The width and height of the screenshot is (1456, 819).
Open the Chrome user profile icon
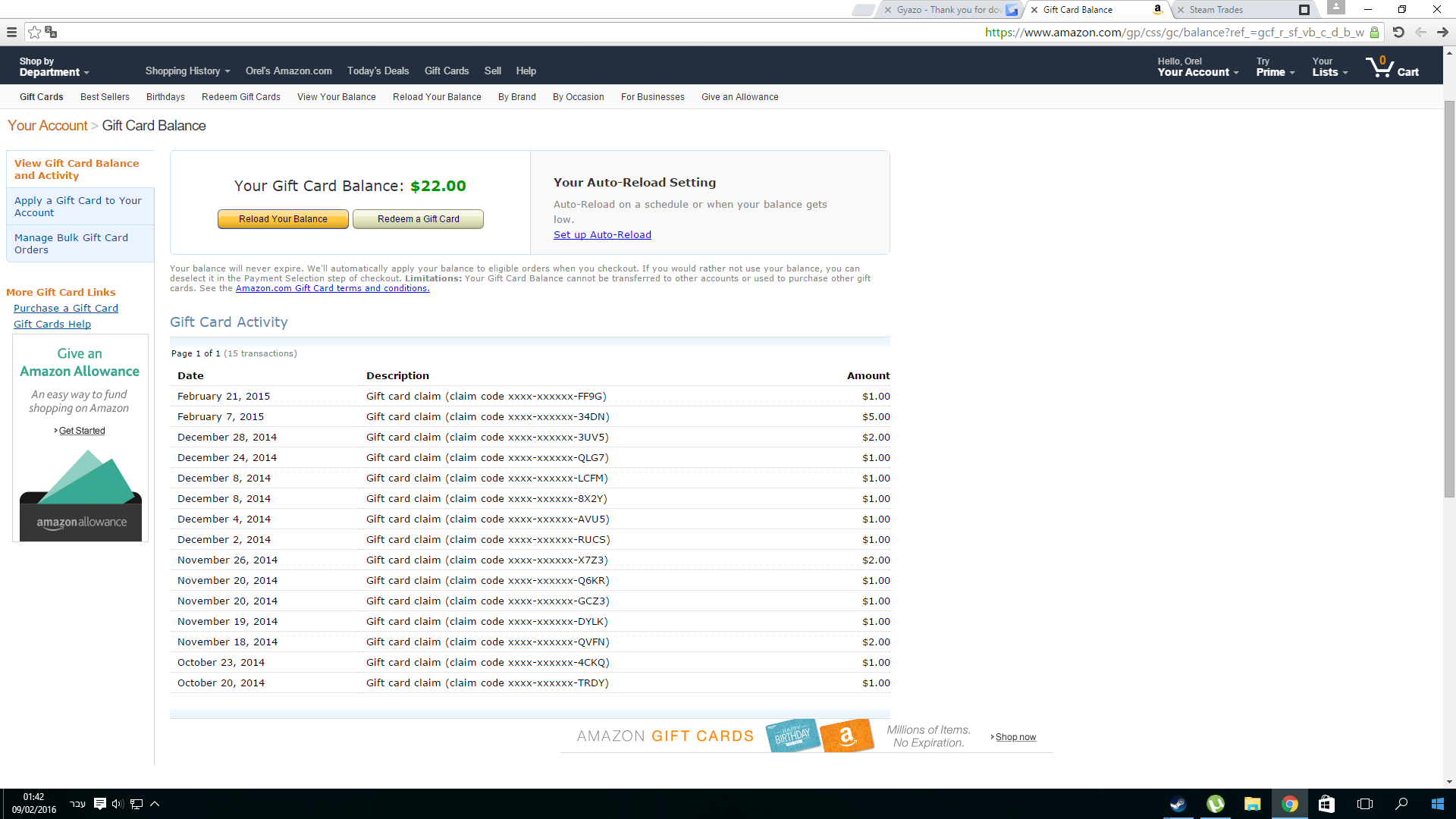click(1336, 7)
